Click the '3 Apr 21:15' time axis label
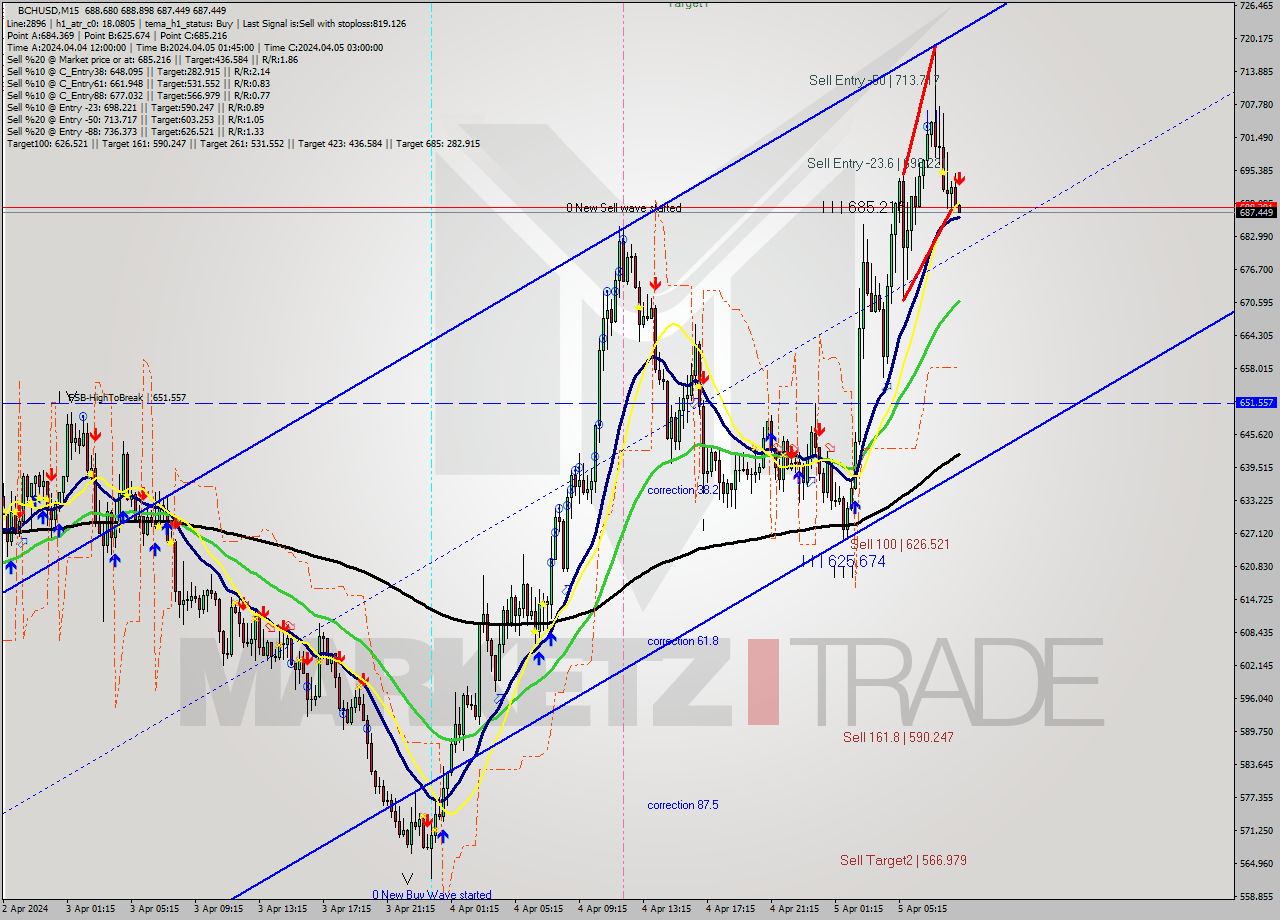 coord(410,910)
